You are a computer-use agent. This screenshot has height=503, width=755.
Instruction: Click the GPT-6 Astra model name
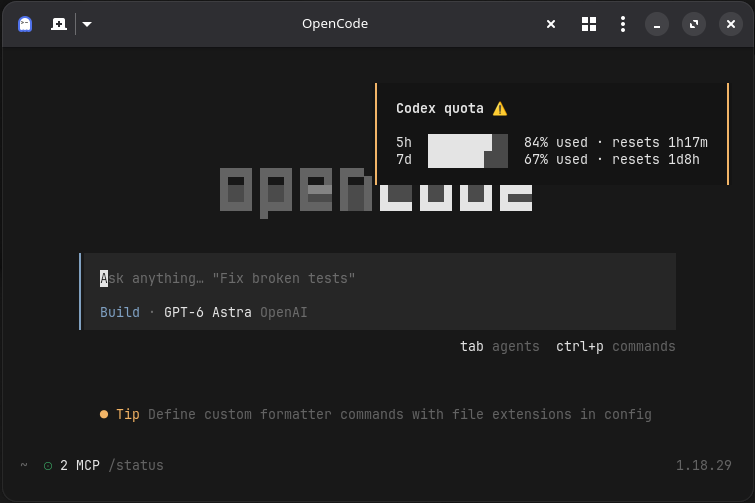[208, 312]
